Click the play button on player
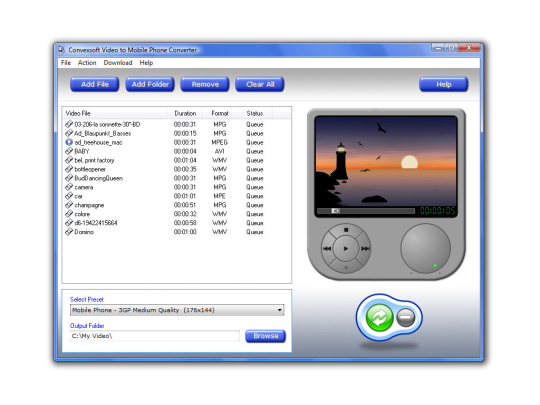The width and height of the screenshot is (540, 405). [x=346, y=248]
